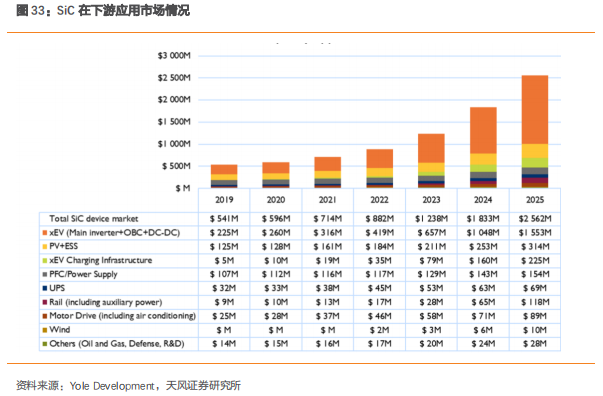
Task: Click the '$ 10M' Wind cell for 2025
Action: click(535, 330)
